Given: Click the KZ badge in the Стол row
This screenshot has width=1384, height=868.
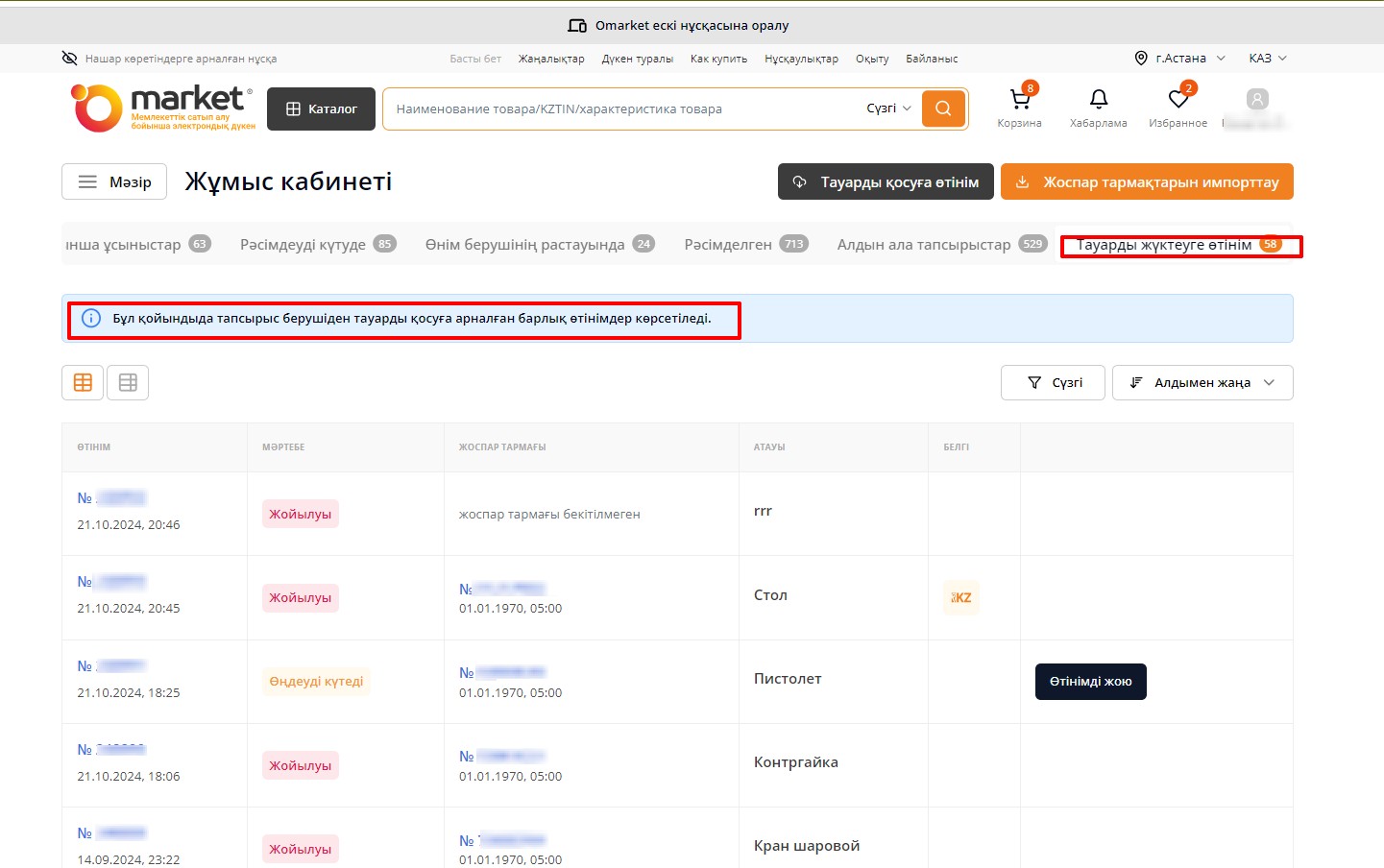Looking at the screenshot, I should (961, 597).
